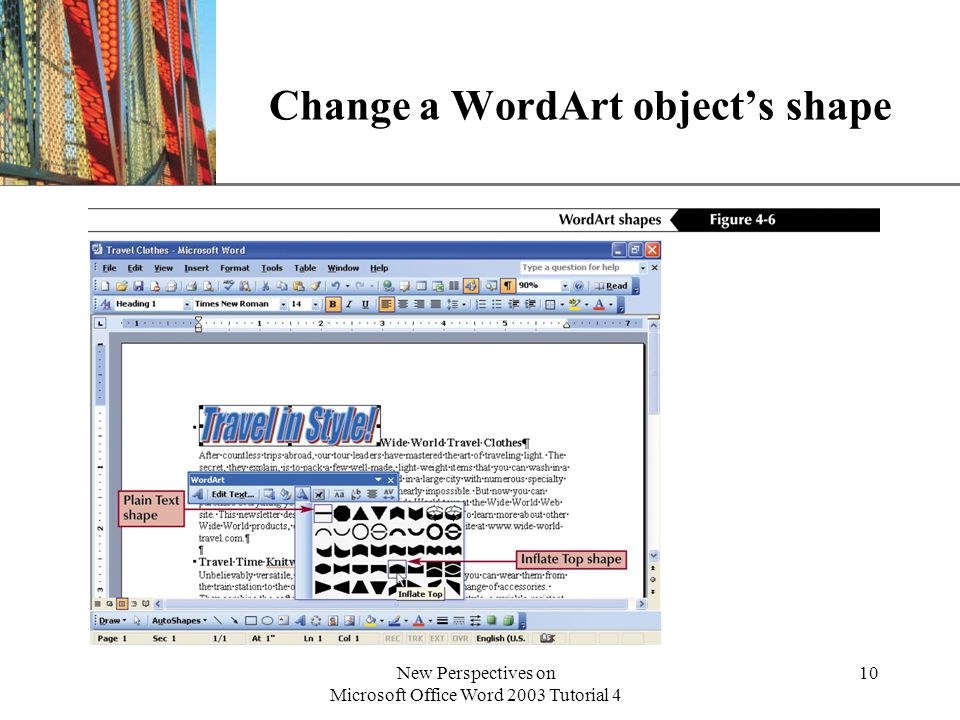
Task: Click the Line tool on Drawing toolbar
Action: click(x=218, y=621)
